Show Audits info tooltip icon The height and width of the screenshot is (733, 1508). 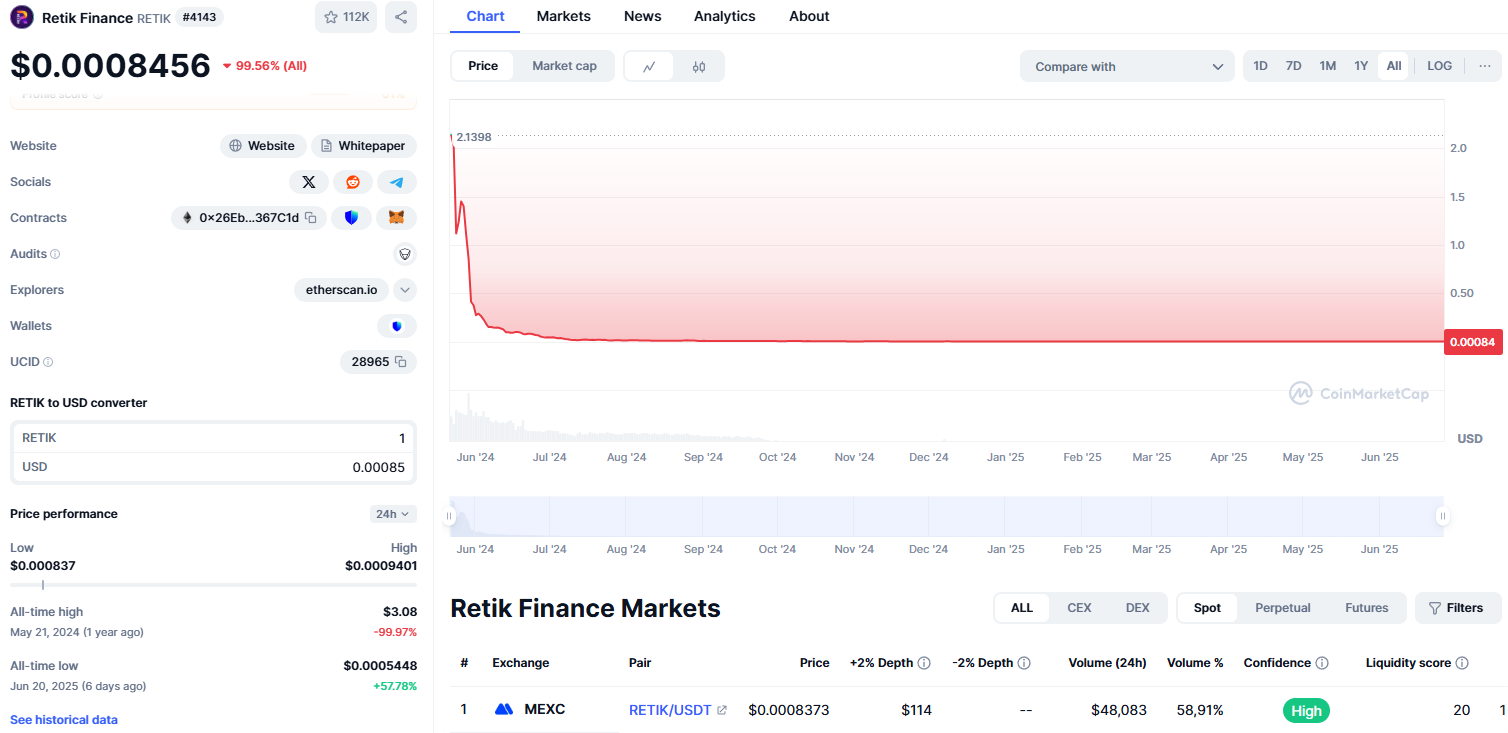(x=55, y=254)
